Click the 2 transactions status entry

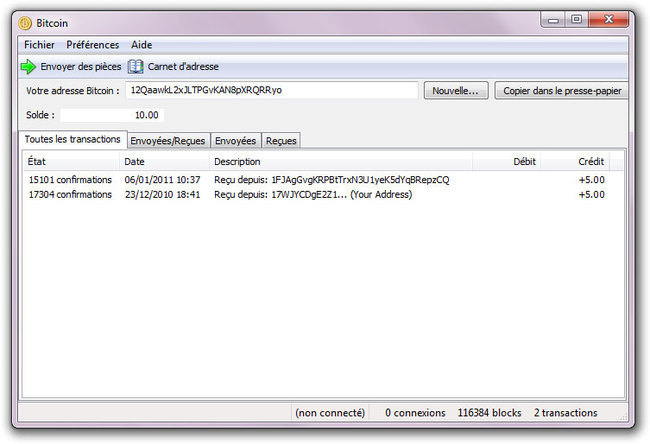coord(565,413)
